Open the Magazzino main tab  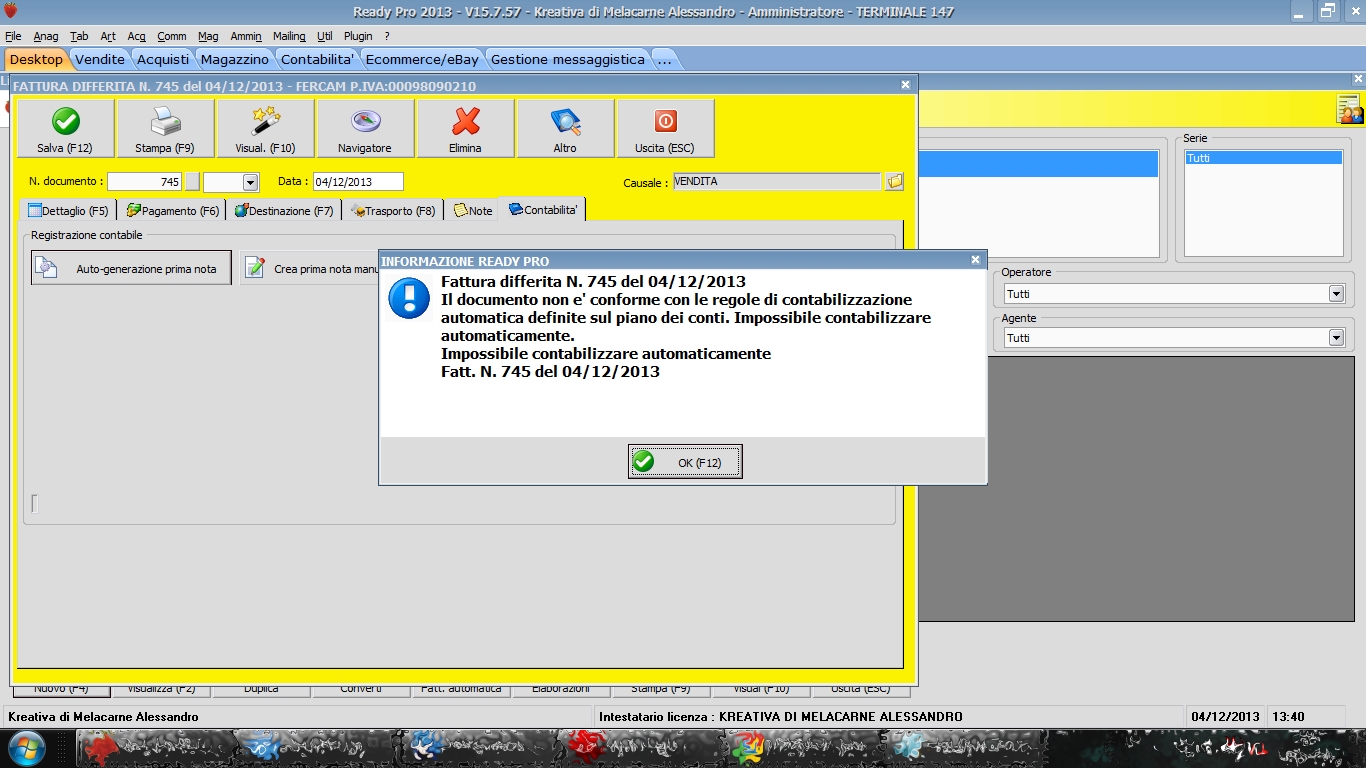click(235, 59)
